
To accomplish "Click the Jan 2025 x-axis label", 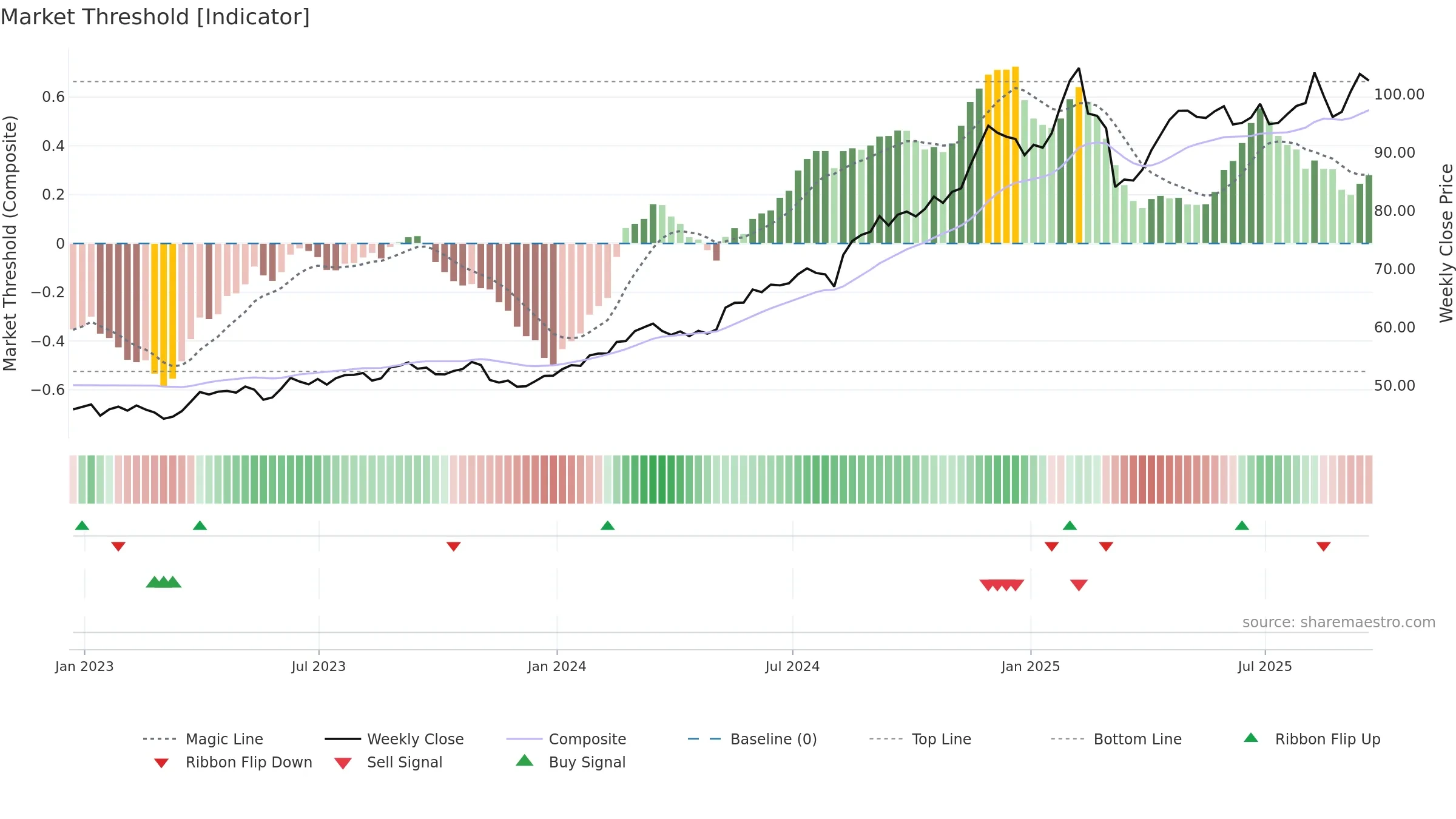I will click(1031, 666).
